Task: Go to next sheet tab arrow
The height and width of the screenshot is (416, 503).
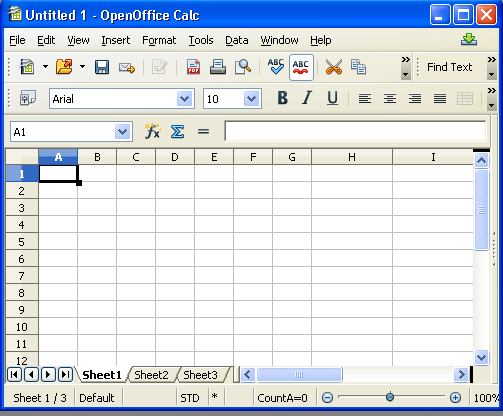Action: [48, 375]
